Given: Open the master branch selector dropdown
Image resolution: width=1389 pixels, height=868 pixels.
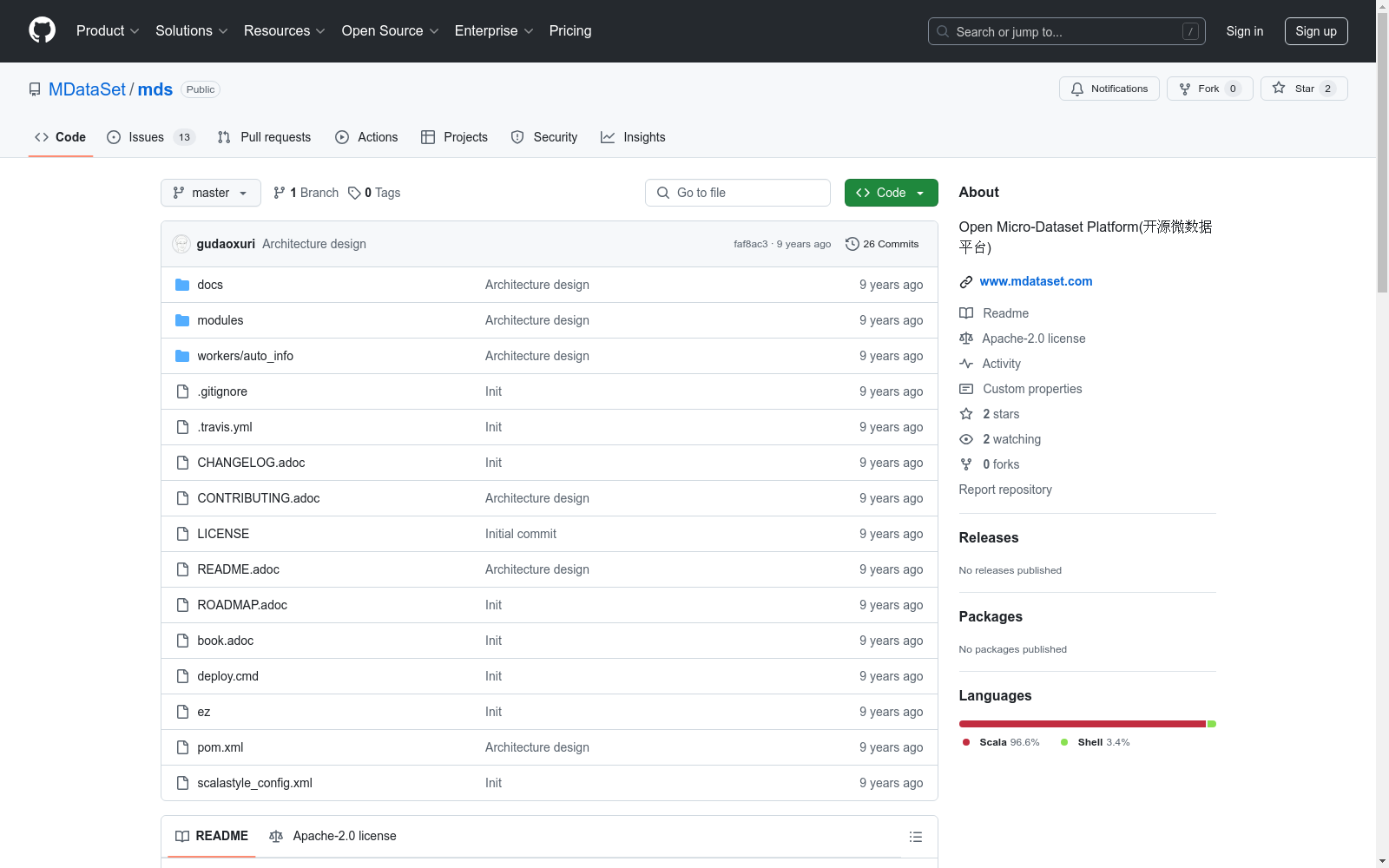Looking at the screenshot, I should click(x=211, y=193).
